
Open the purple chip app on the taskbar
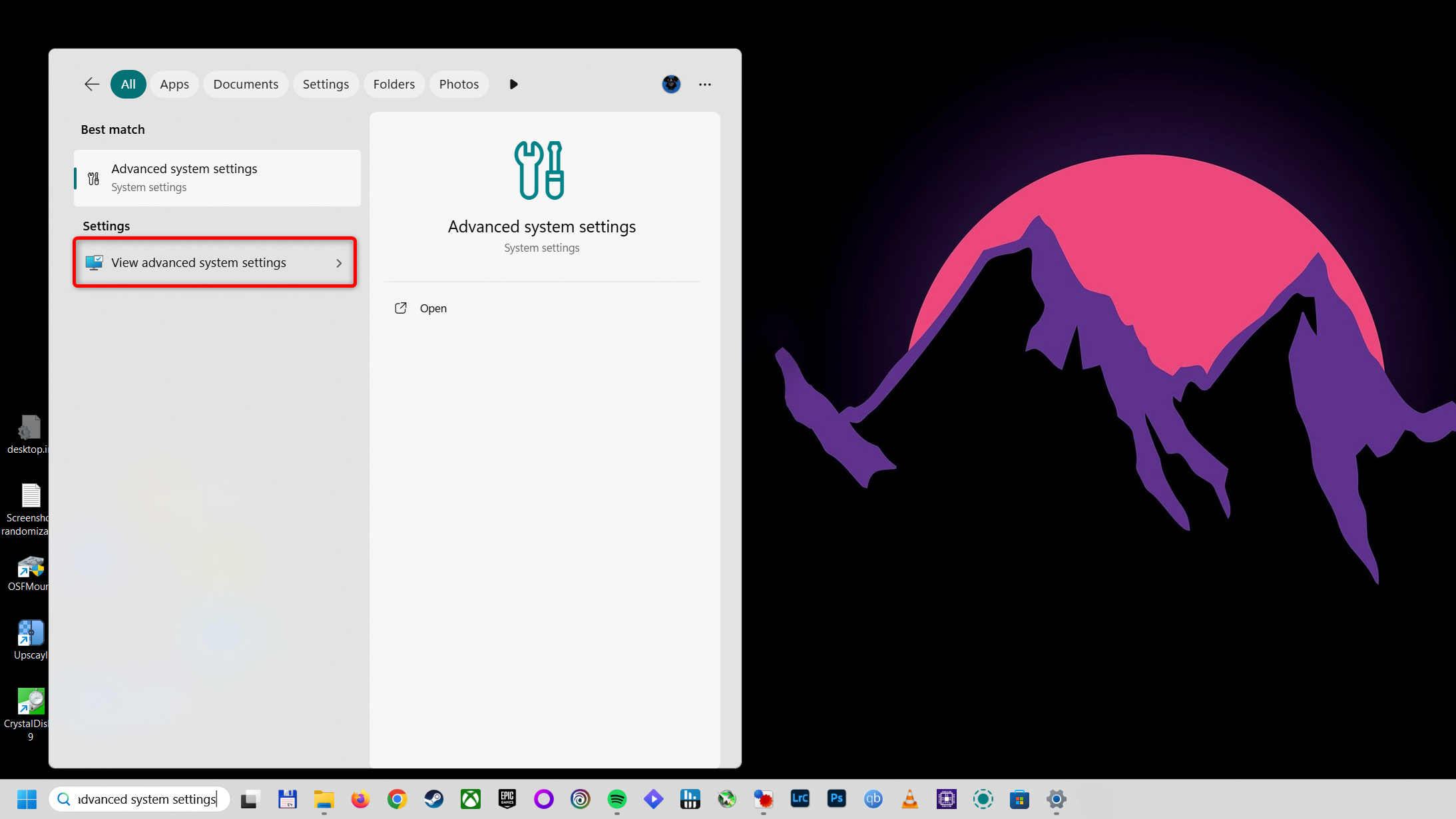947,799
